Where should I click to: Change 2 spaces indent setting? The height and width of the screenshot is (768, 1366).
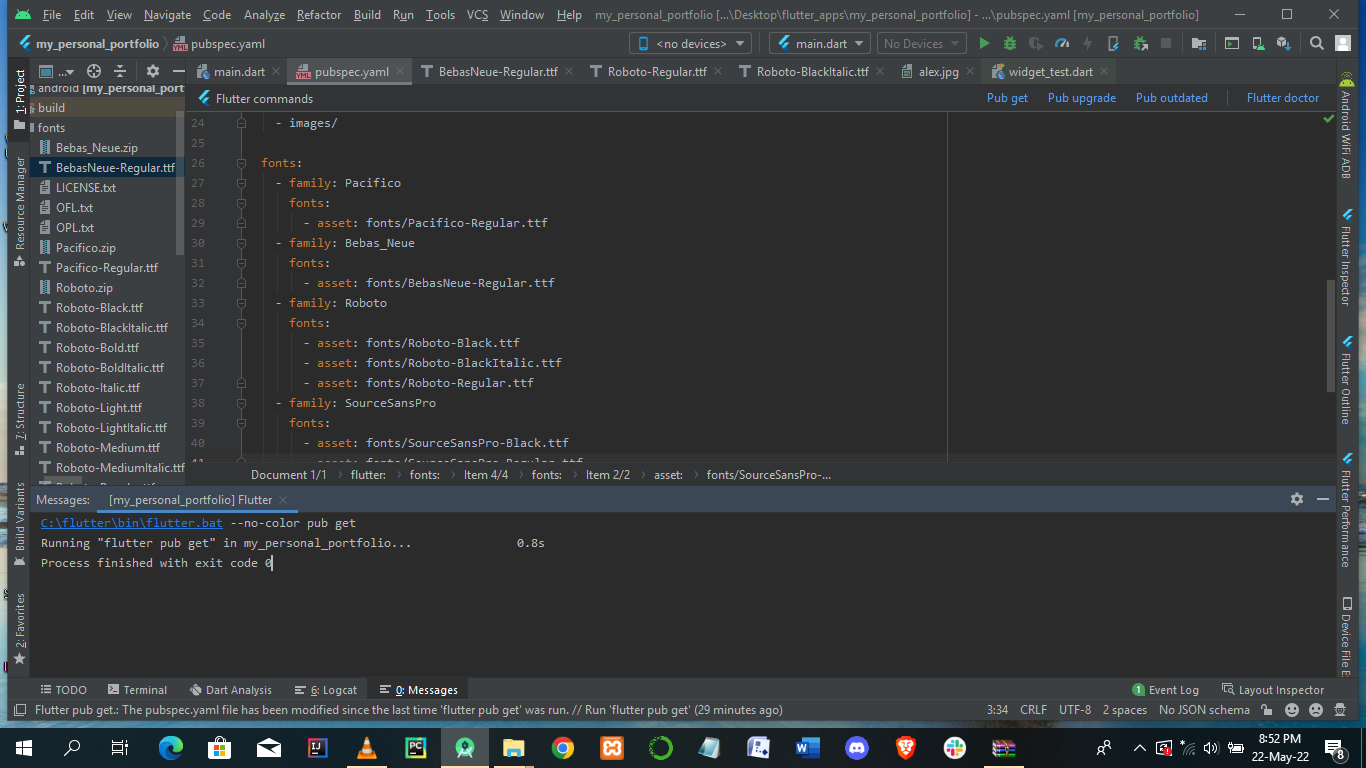pyautogui.click(x=1125, y=710)
